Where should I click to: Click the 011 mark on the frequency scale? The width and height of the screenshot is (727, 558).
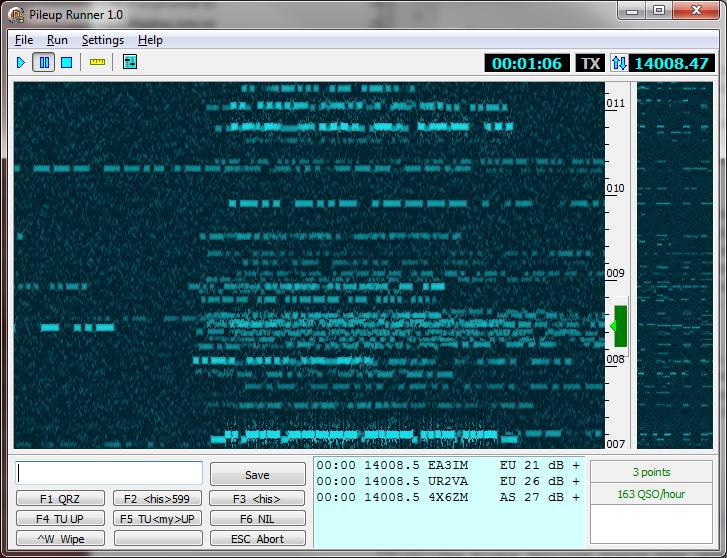616,103
